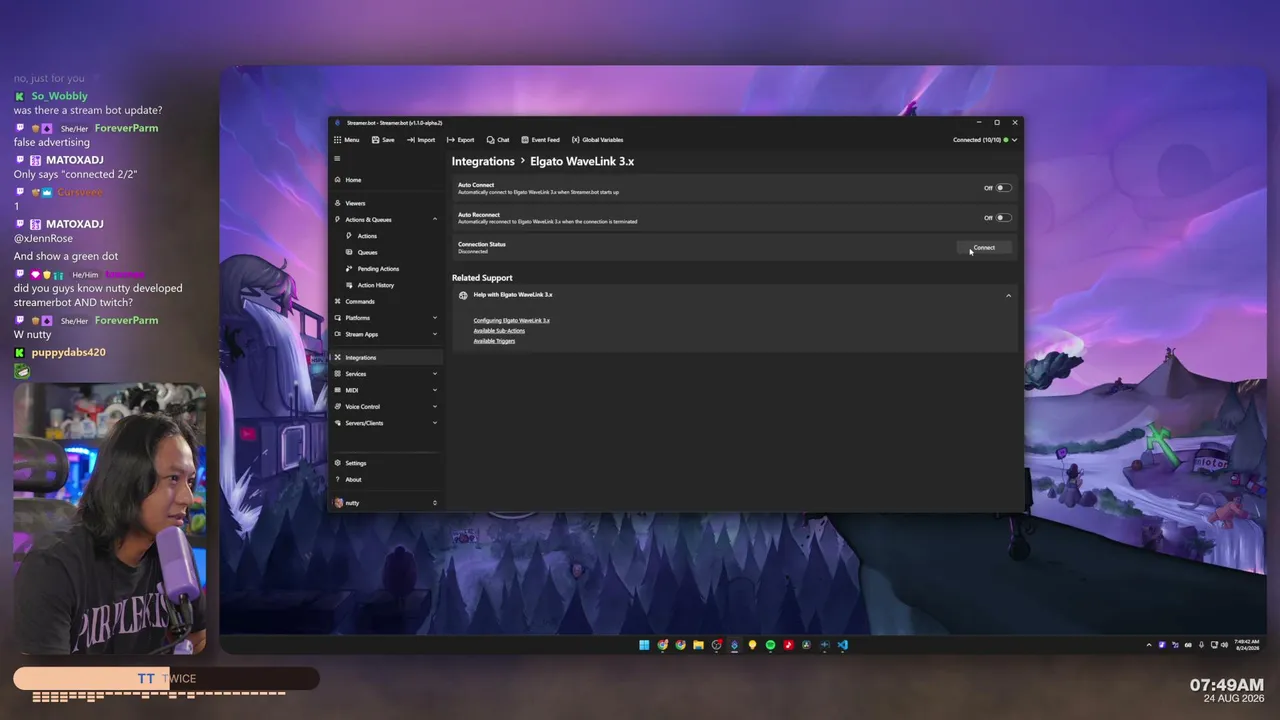Click the Help with Elgato WaveLink globe icon
Screen dimensions: 1280x720
(463, 295)
